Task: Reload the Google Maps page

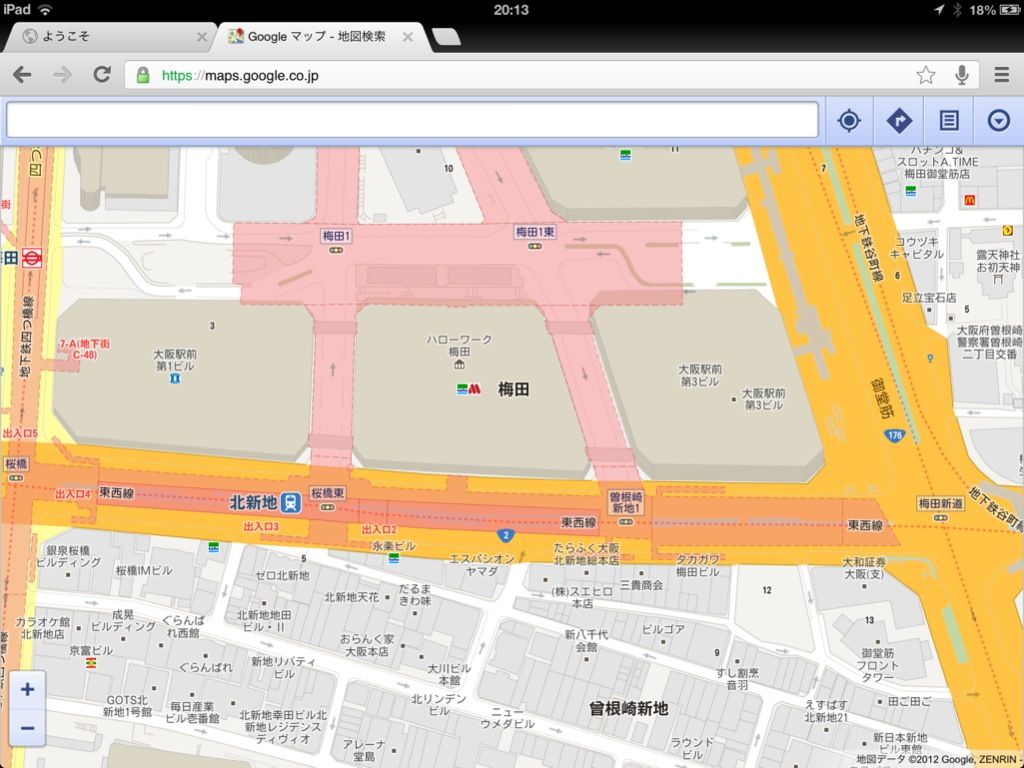Action: point(102,74)
